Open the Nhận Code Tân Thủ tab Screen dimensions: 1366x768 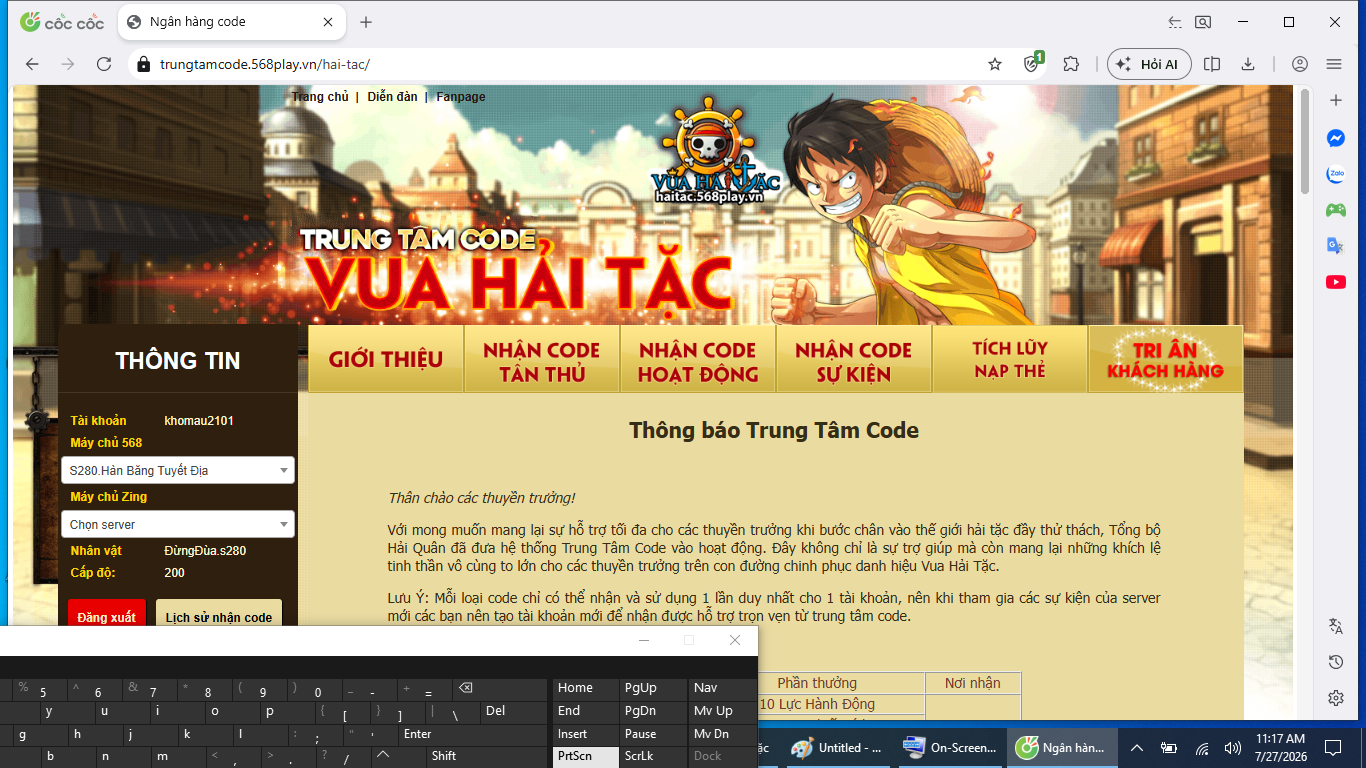pos(542,362)
